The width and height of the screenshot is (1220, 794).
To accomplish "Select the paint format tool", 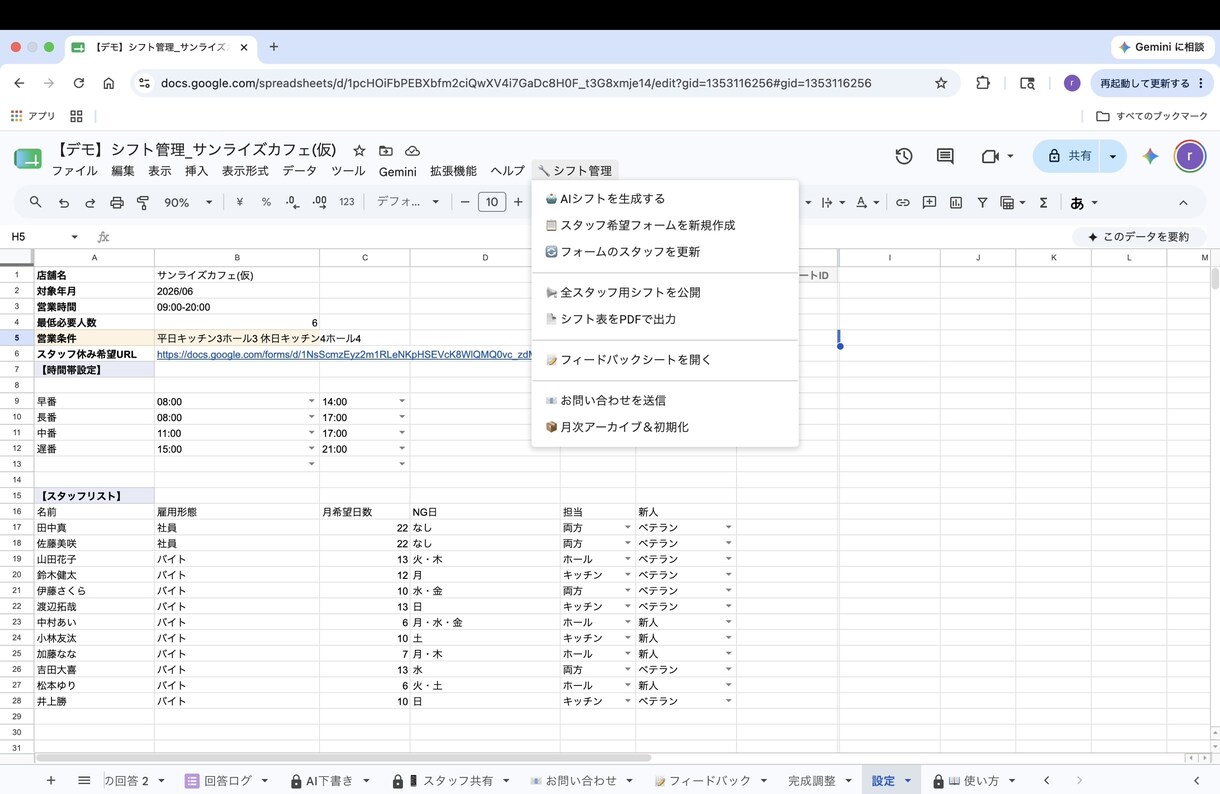I will [x=143, y=202].
